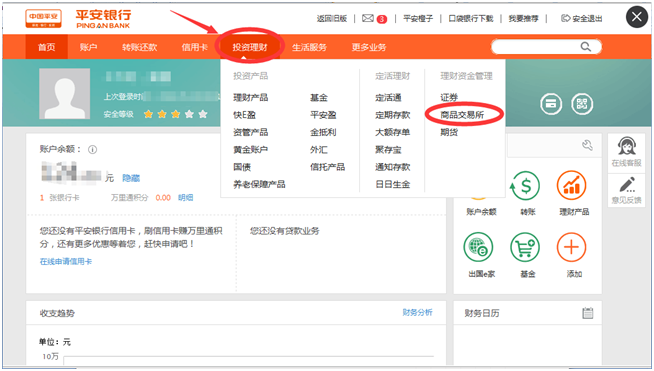This screenshot has height=371, width=654.
Task: Select 通知存款 menu entry
Action: pyautogui.click(x=392, y=167)
